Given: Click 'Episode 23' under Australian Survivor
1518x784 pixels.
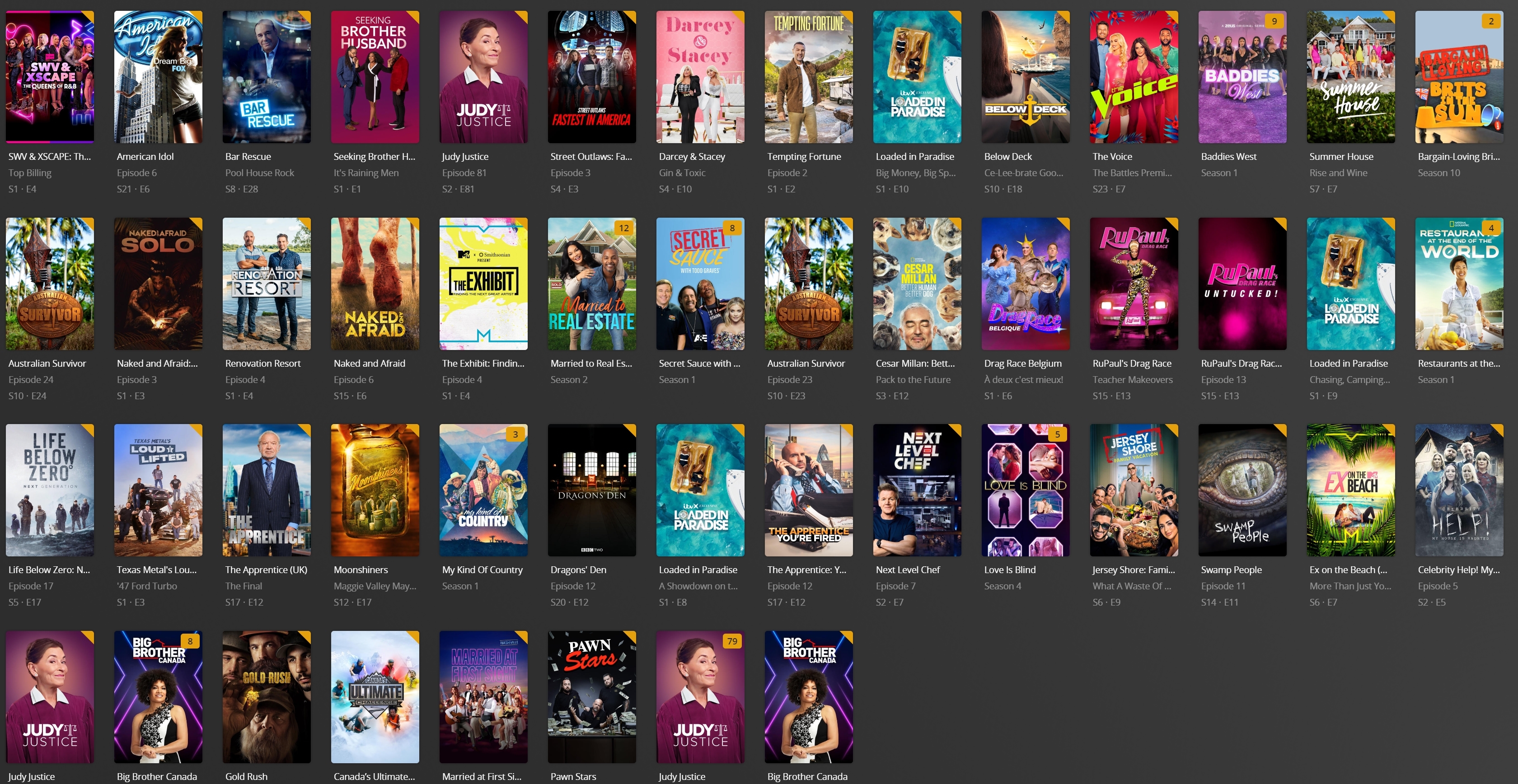Looking at the screenshot, I should [x=789, y=380].
